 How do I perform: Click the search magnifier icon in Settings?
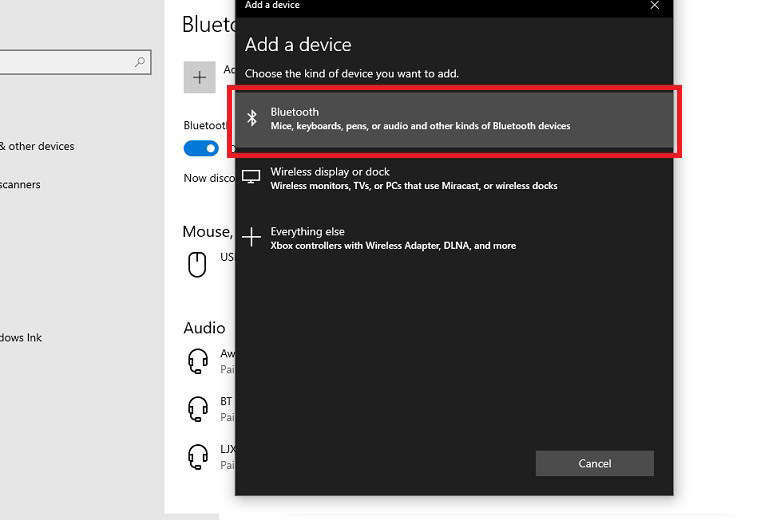pos(140,62)
